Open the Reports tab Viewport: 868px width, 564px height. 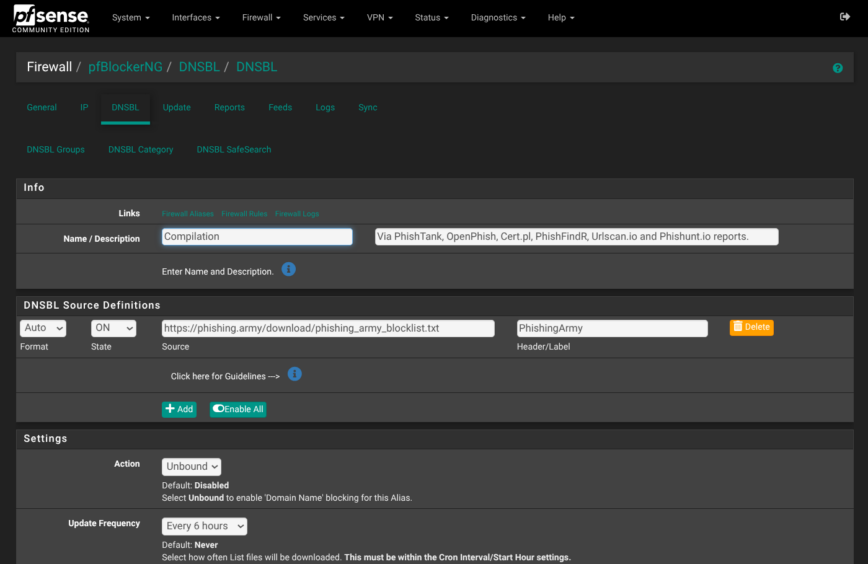pyautogui.click(x=229, y=107)
